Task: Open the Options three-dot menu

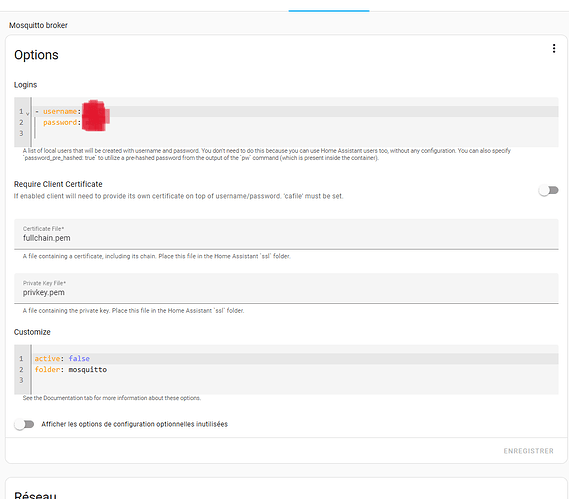Action: [554, 48]
